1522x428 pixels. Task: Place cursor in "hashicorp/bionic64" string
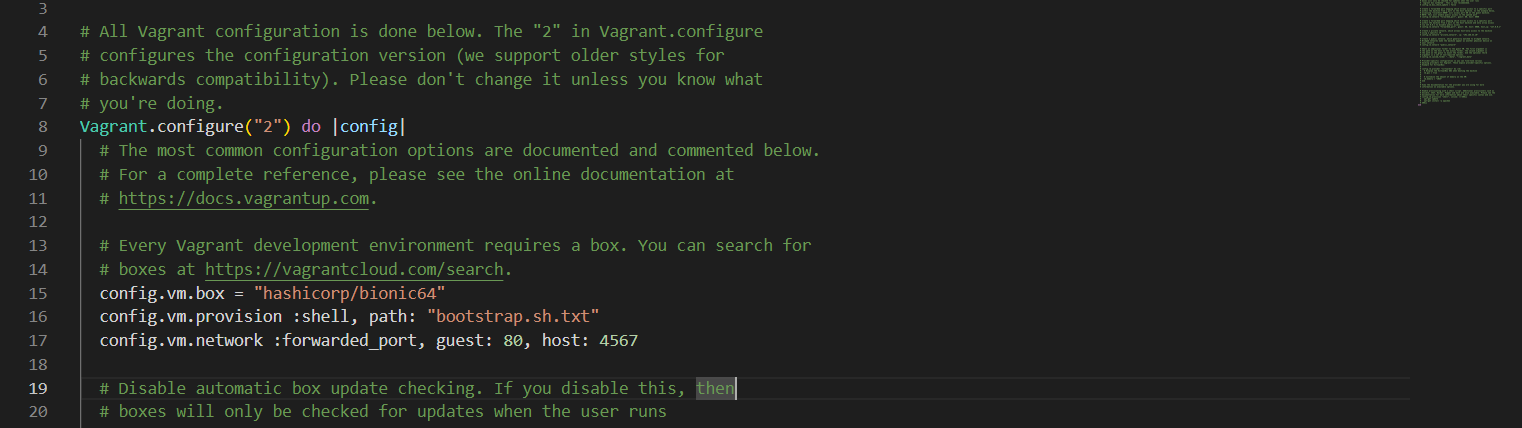(x=349, y=294)
